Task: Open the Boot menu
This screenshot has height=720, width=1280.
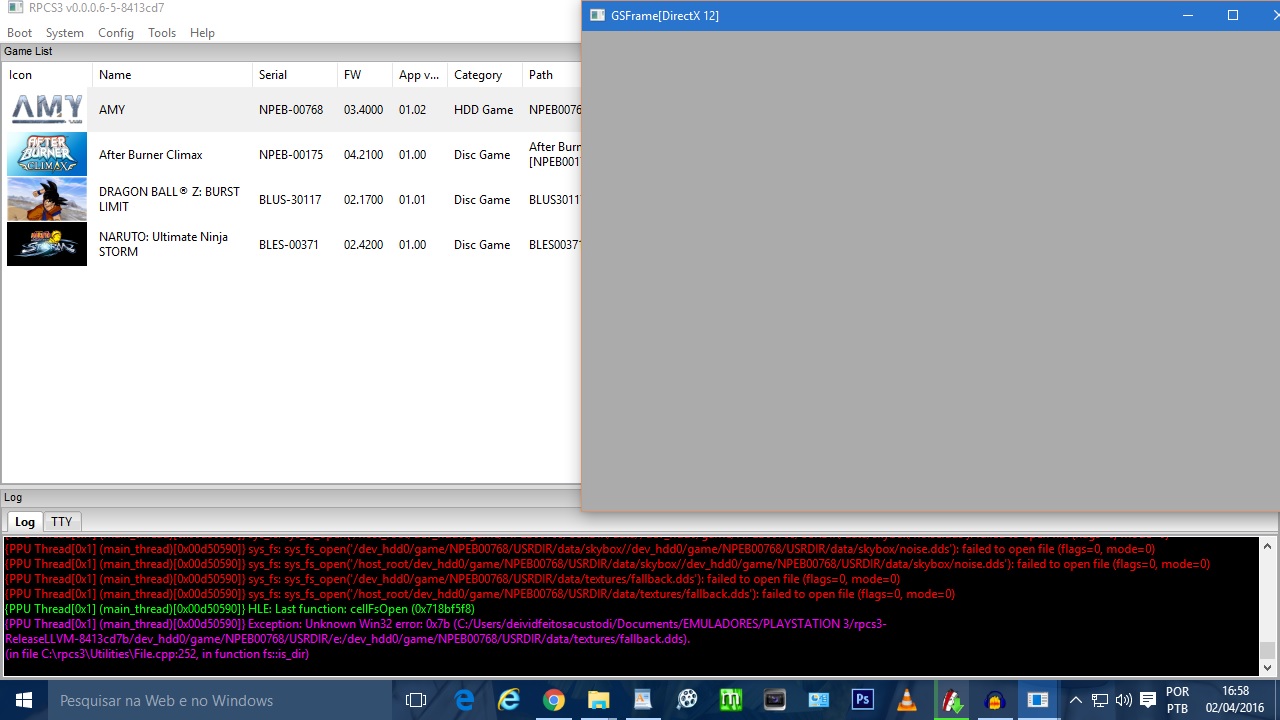Action: 19,33
